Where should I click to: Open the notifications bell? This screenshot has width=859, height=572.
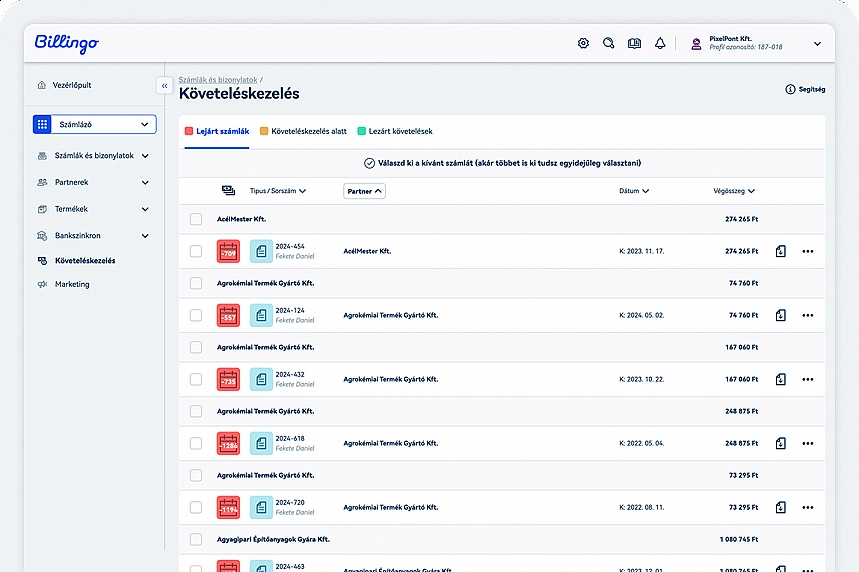pyautogui.click(x=660, y=44)
